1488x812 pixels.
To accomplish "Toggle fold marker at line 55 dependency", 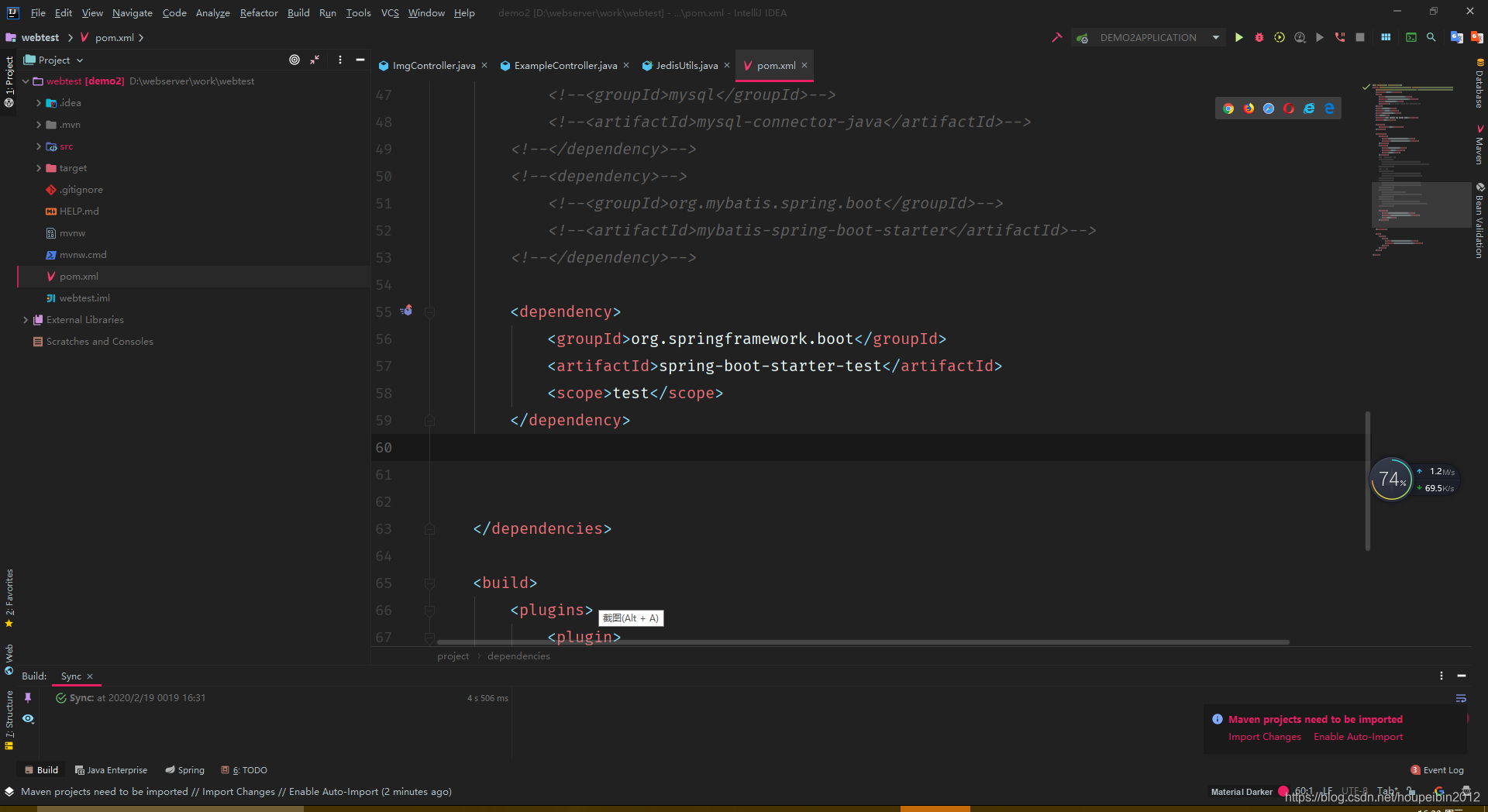I will (x=430, y=311).
